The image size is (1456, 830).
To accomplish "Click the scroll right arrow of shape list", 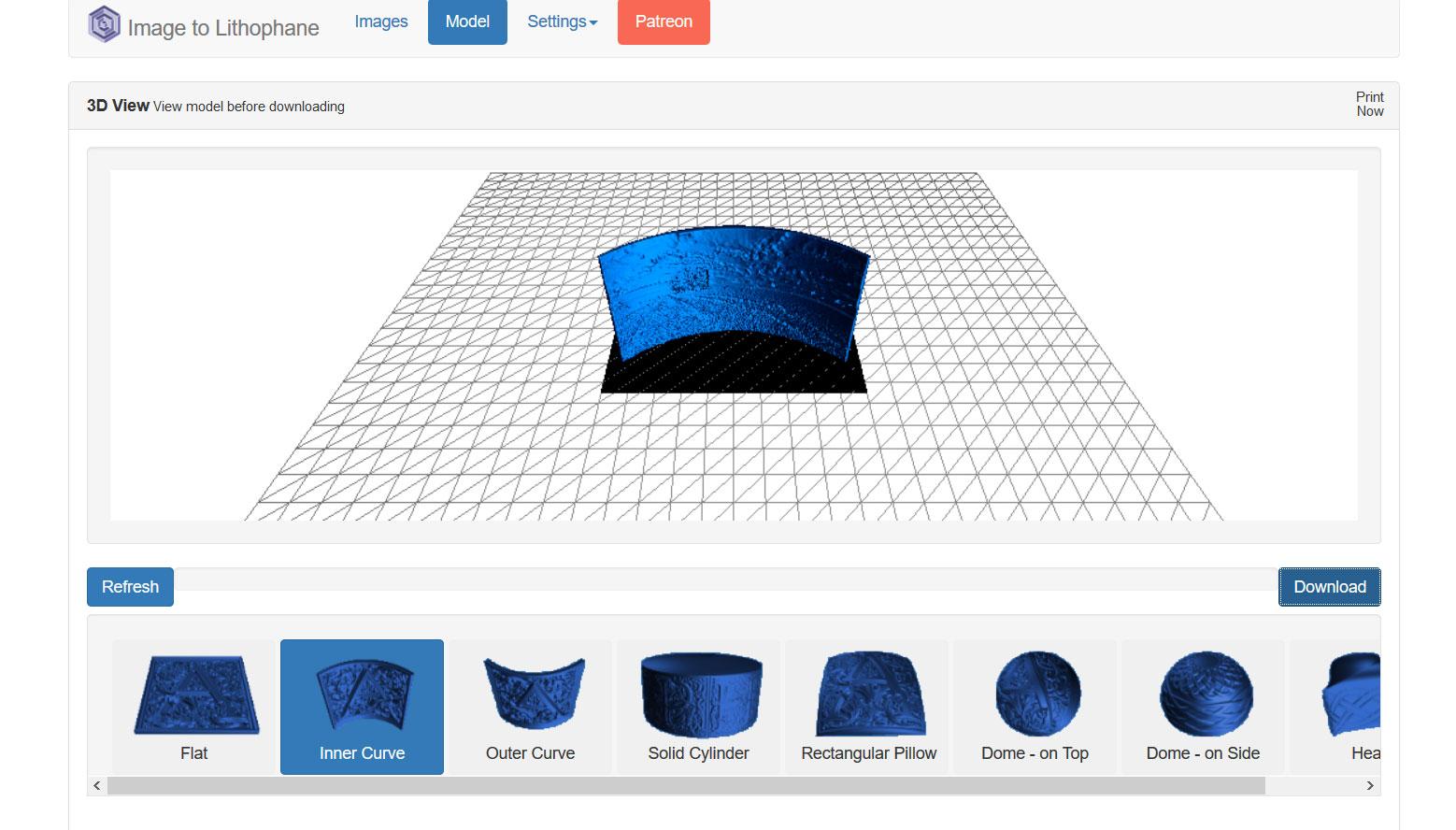I will [x=1370, y=786].
